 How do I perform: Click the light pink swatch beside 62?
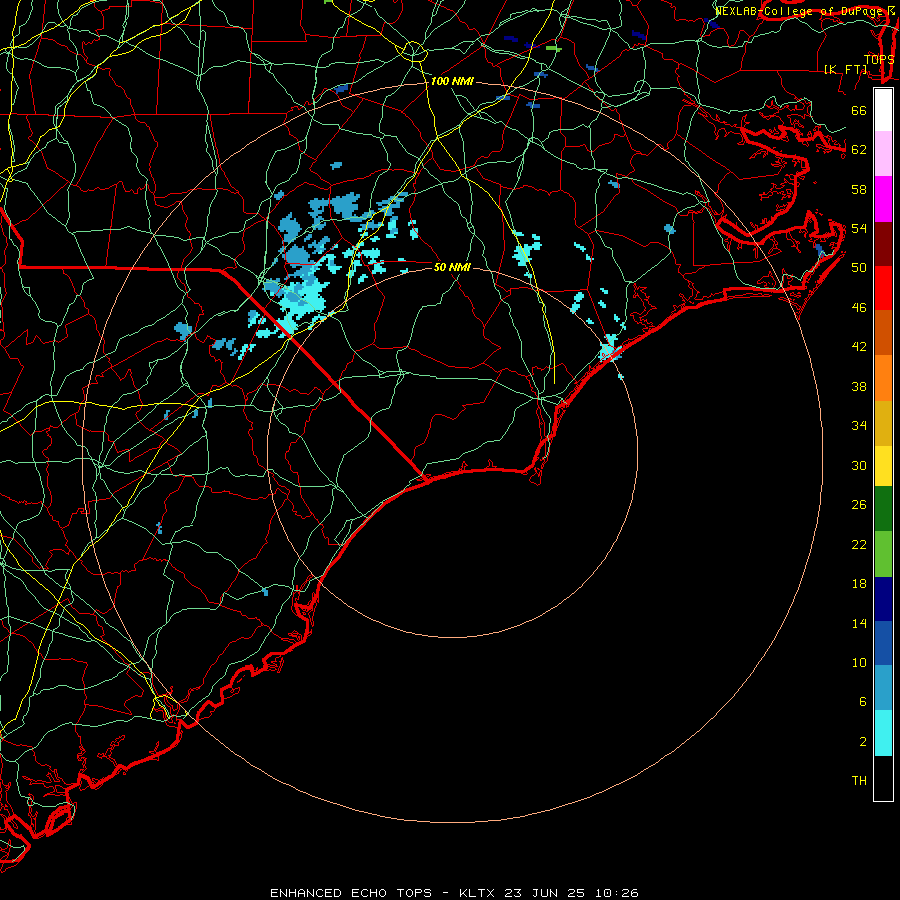(x=883, y=153)
